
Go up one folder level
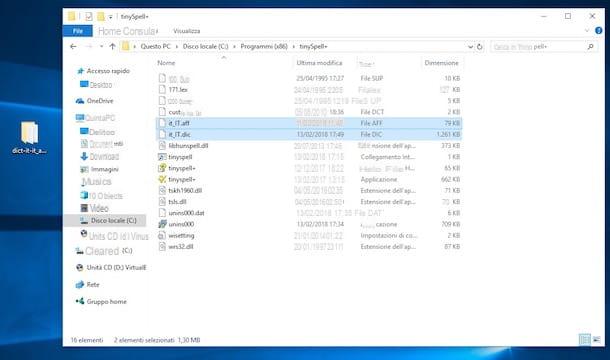pyautogui.click(x=112, y=46)
